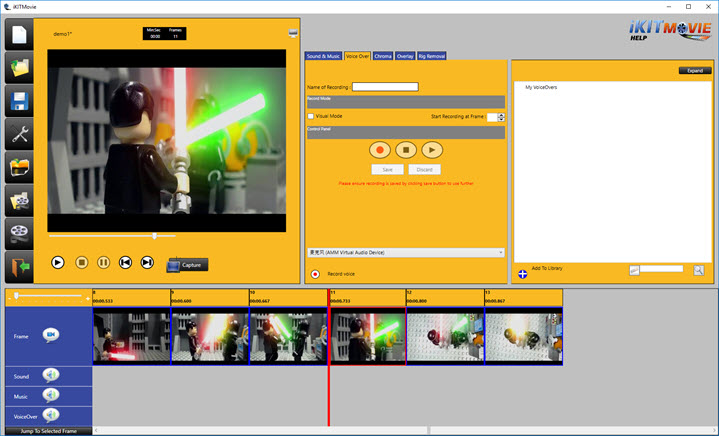Open settings via the wrench and screwdriver icon
This screenshot has width=719, height=436.
19,134
